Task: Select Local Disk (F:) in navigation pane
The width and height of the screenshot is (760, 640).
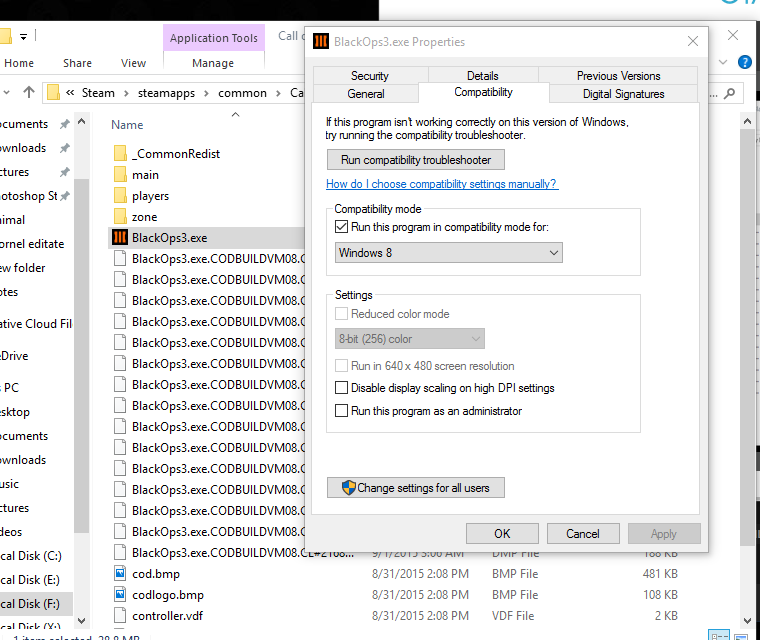Action: point(30,604)
